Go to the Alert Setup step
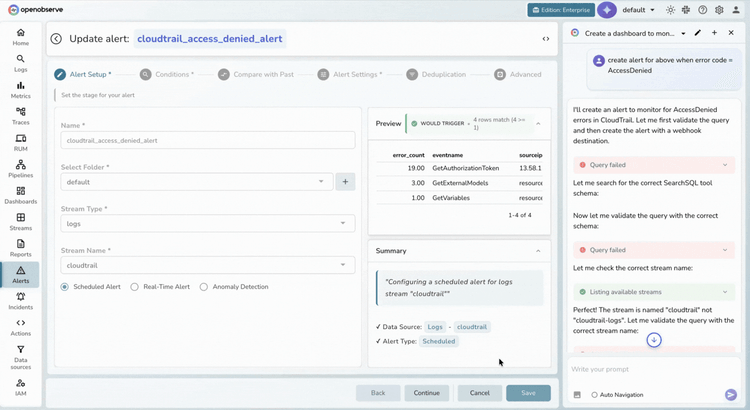This screenshot has height=410, width=750. 83,74
